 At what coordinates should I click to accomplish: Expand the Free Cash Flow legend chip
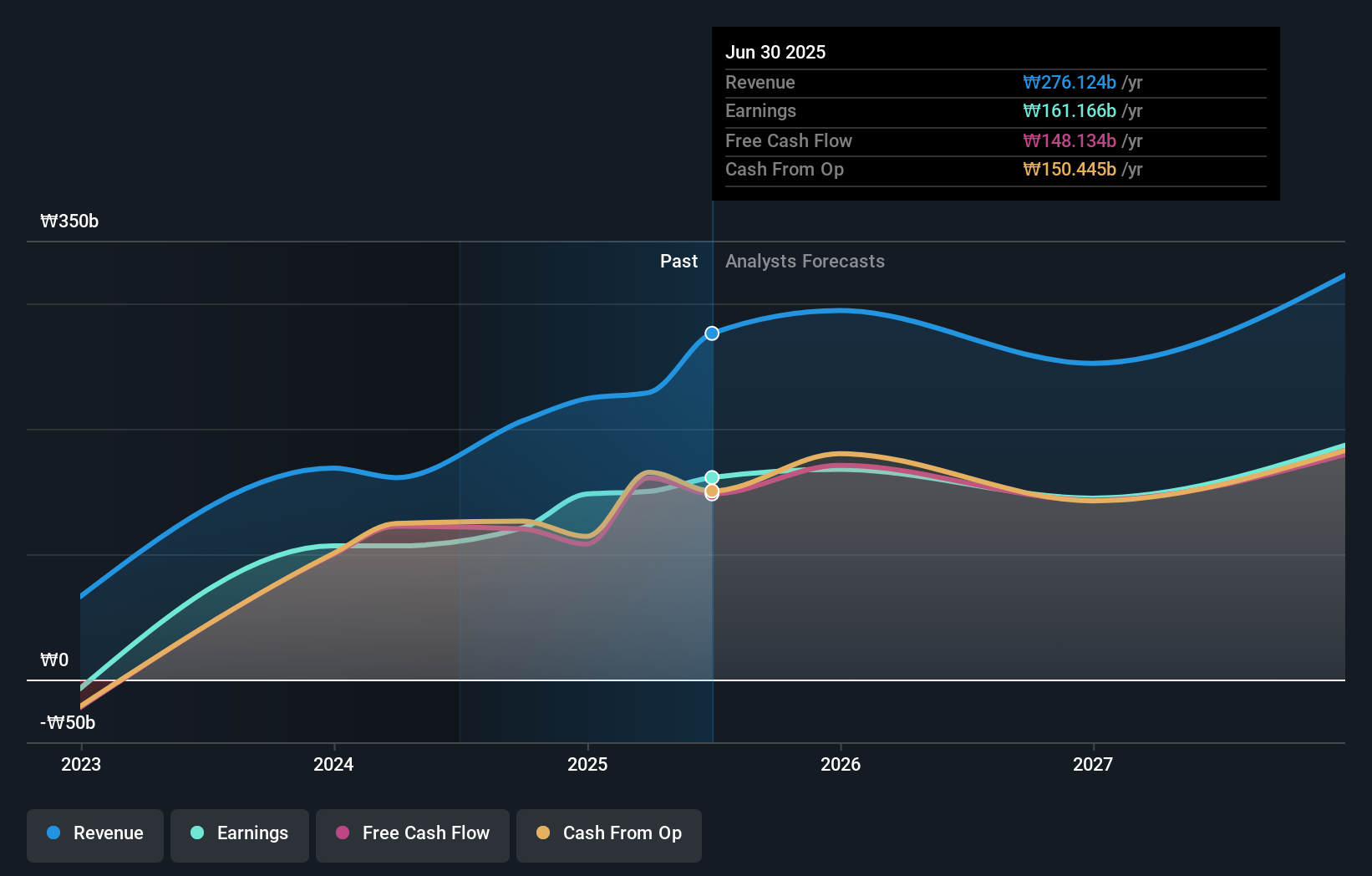tap(412, 833)
